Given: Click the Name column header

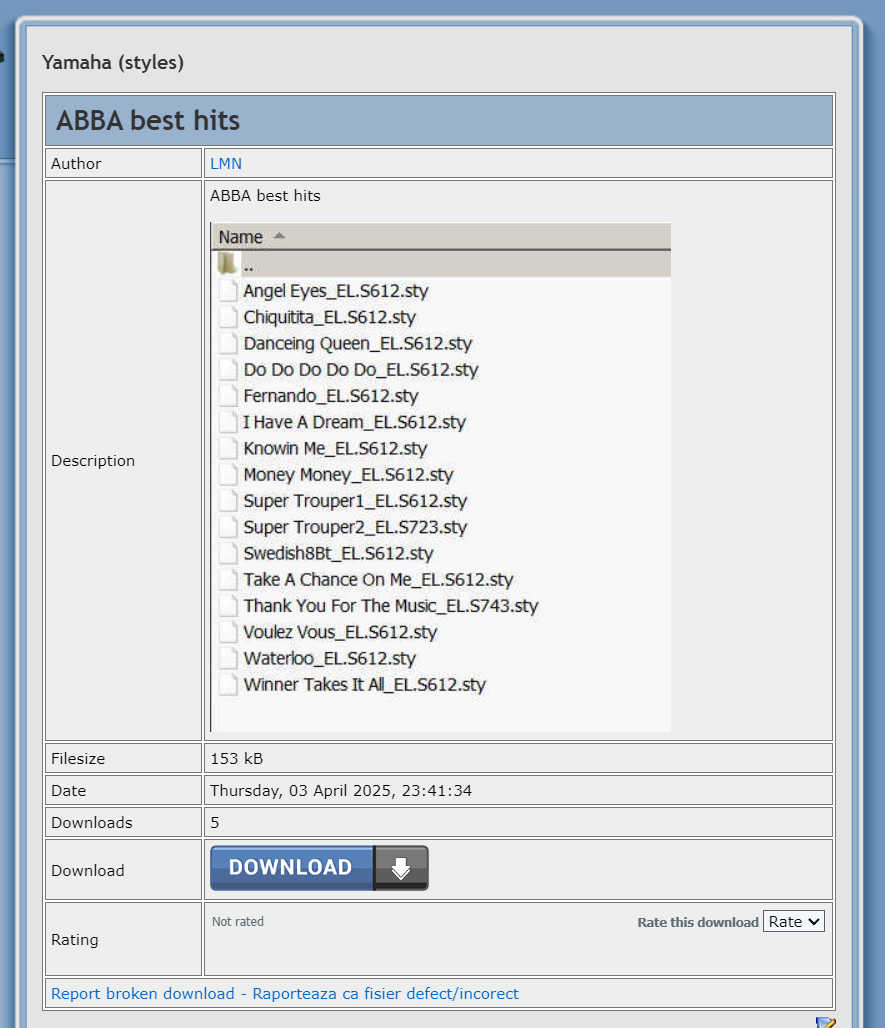Looking at the screenshot, I should [x=441, y=237].
